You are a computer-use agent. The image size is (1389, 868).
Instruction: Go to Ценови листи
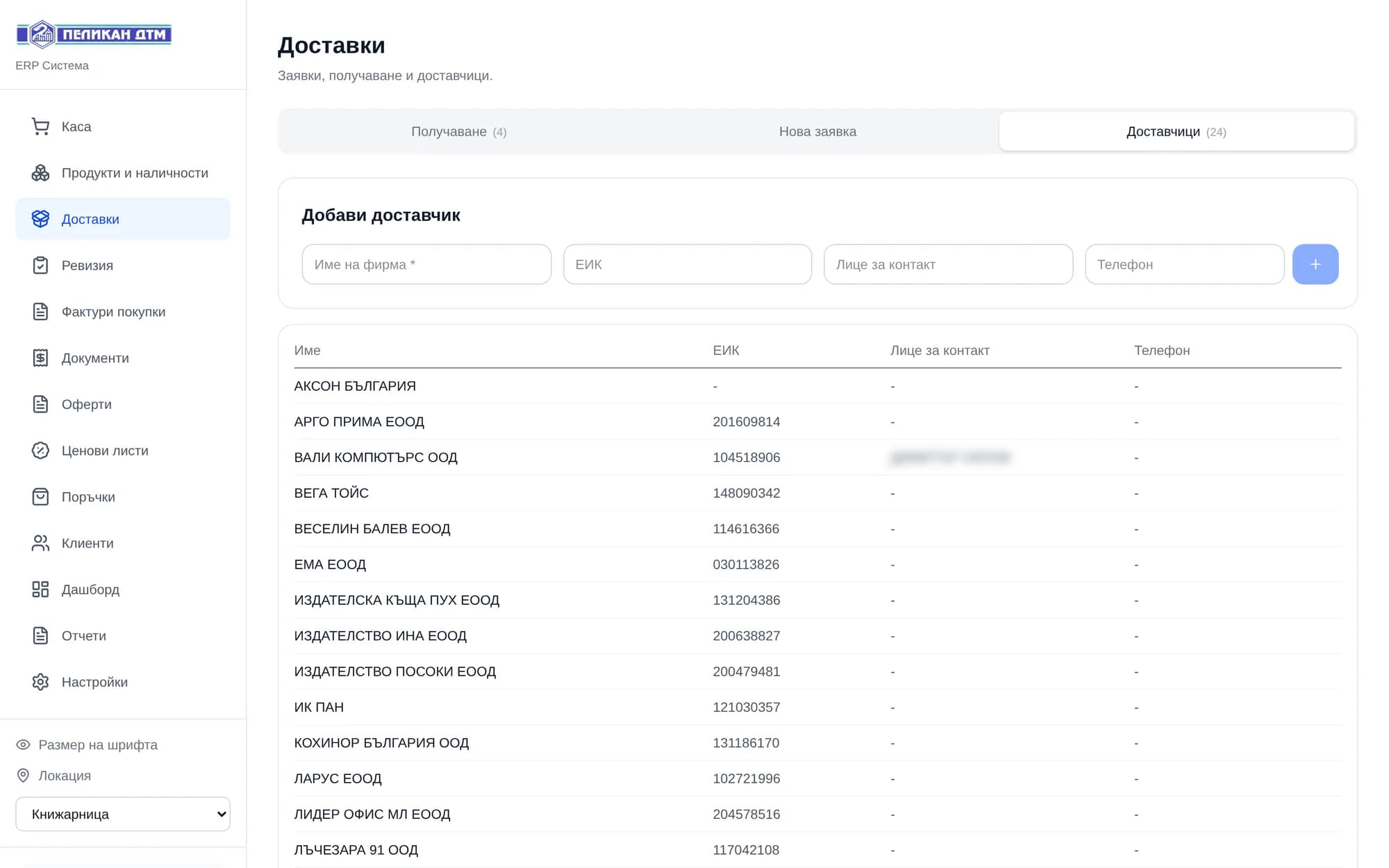point(123,451)
